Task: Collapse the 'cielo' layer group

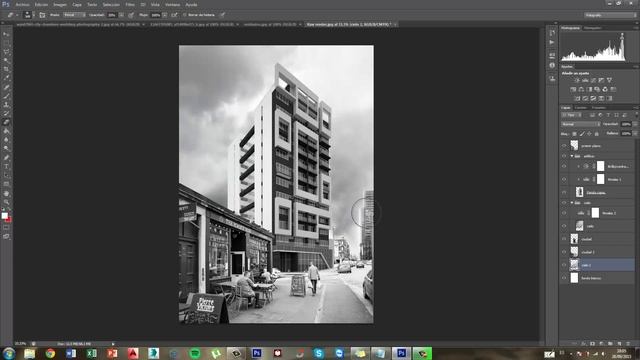Action: [572, 202]
